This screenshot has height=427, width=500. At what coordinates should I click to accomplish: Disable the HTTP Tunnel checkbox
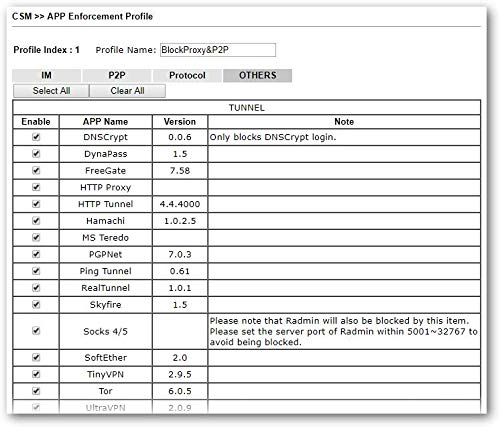(36, 204)
